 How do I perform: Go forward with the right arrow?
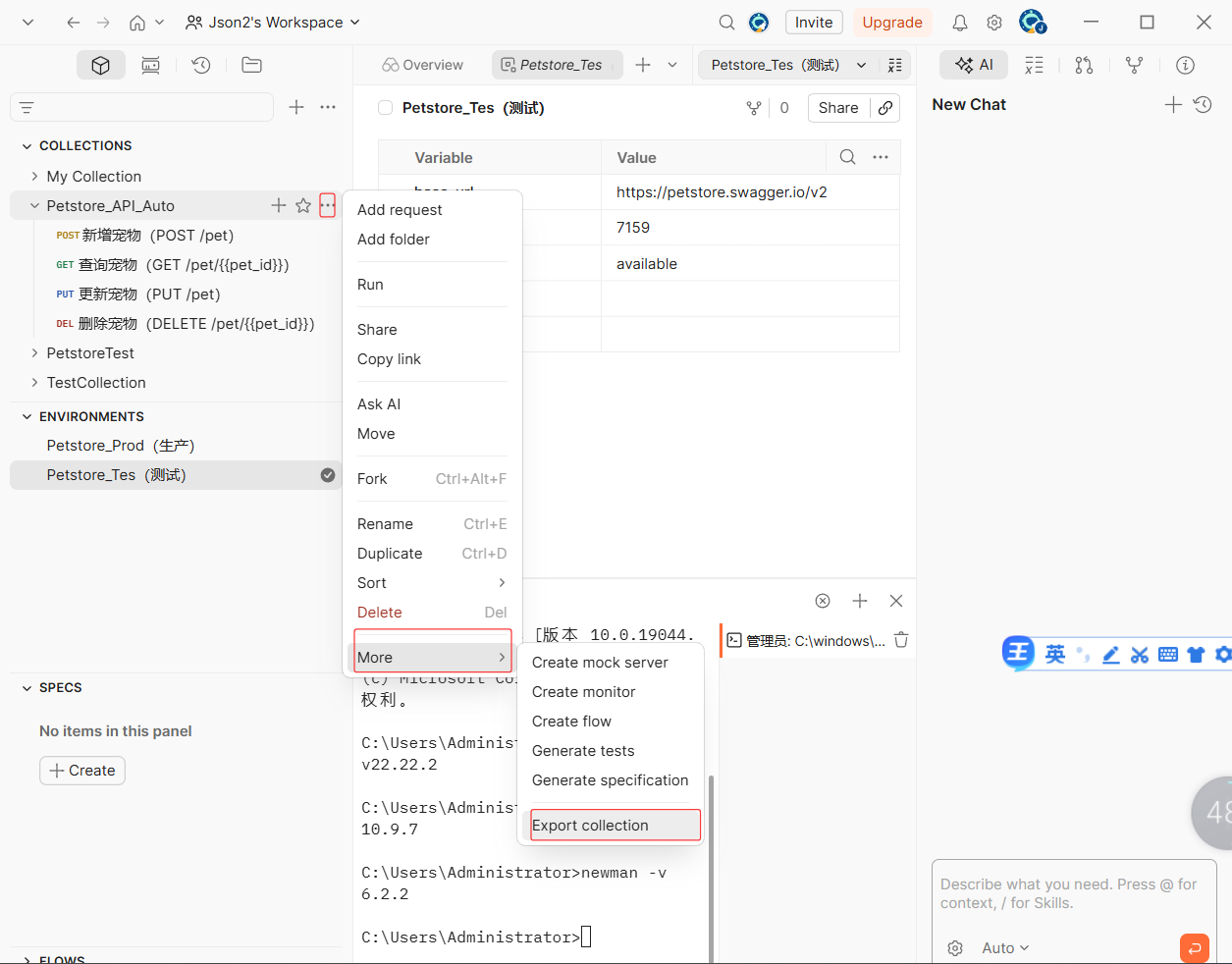(x=104, y=23)
